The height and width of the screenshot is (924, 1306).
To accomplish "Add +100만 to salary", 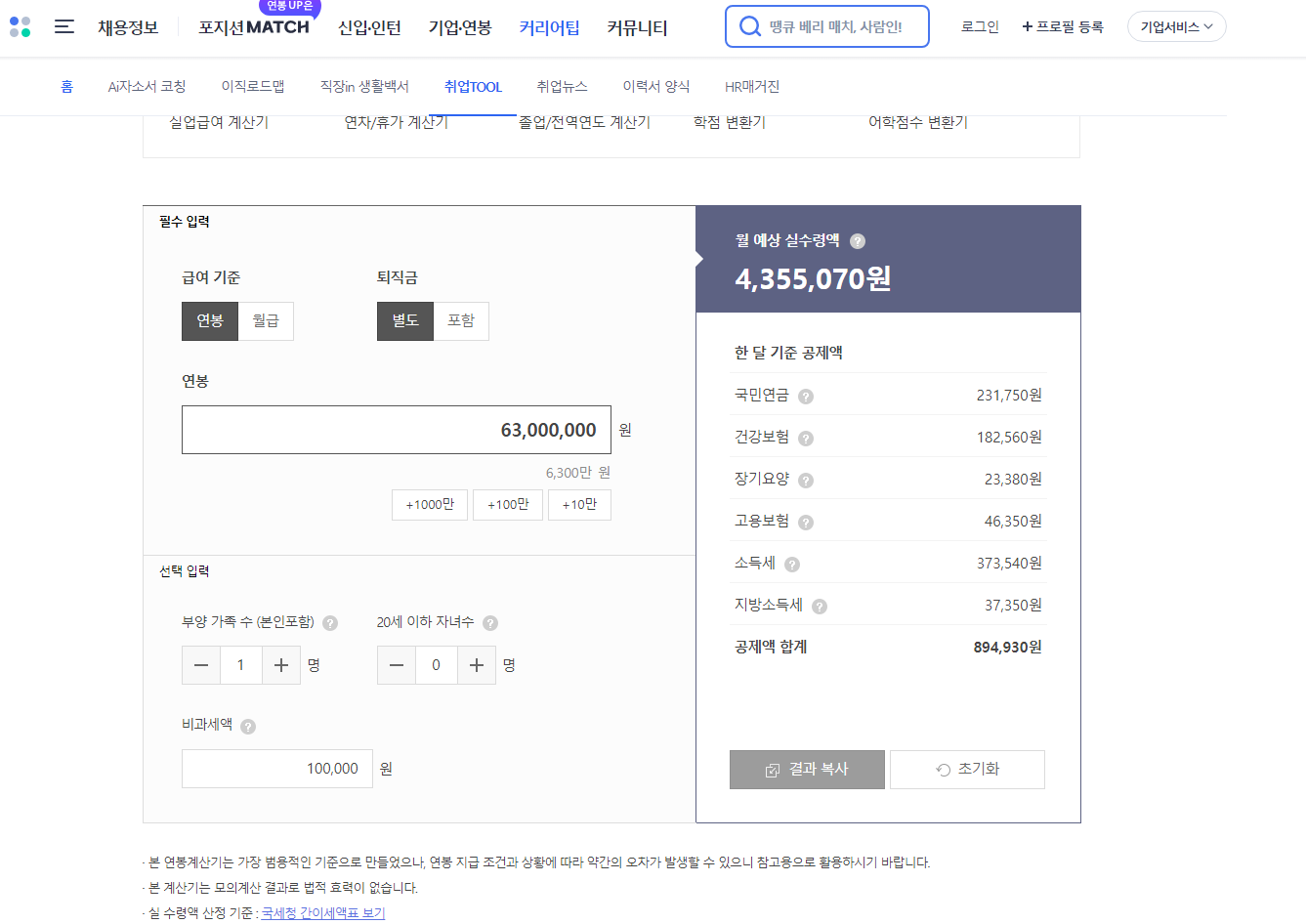I will tap(508, 505).
